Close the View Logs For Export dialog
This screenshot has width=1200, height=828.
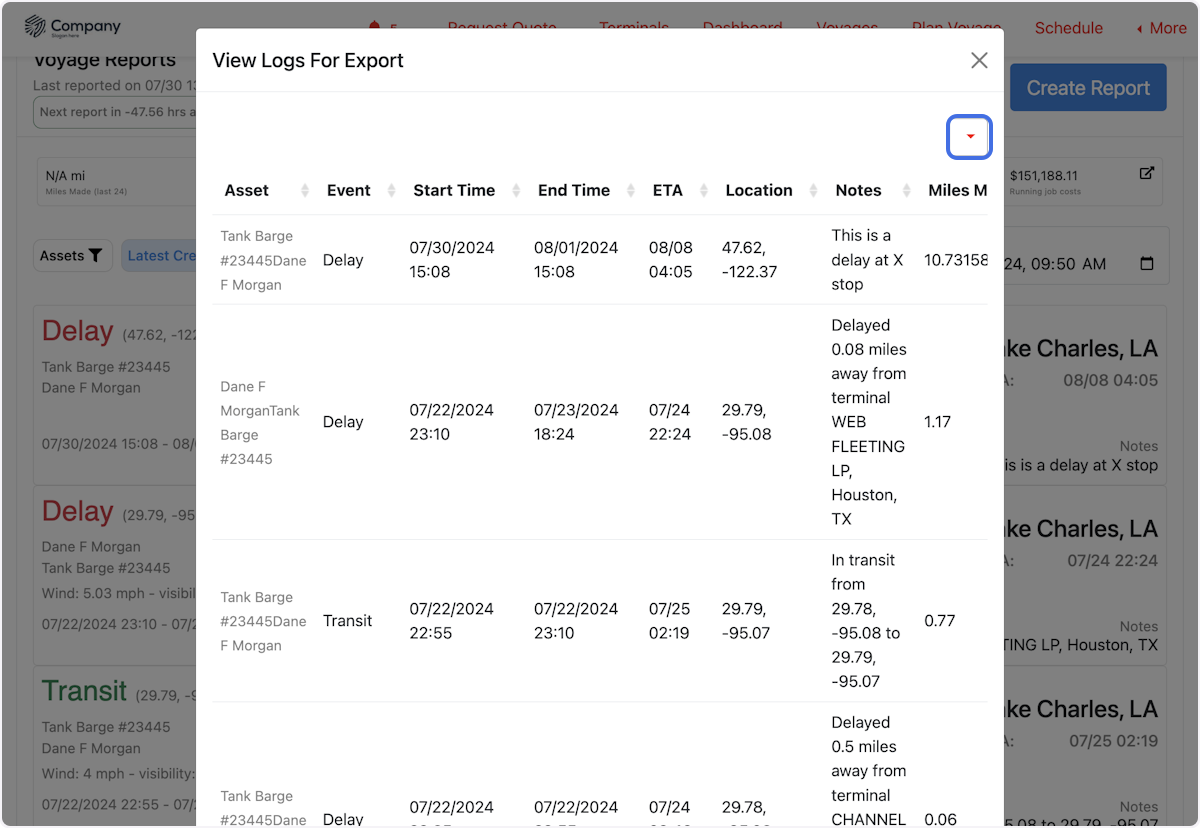[979, 61]
